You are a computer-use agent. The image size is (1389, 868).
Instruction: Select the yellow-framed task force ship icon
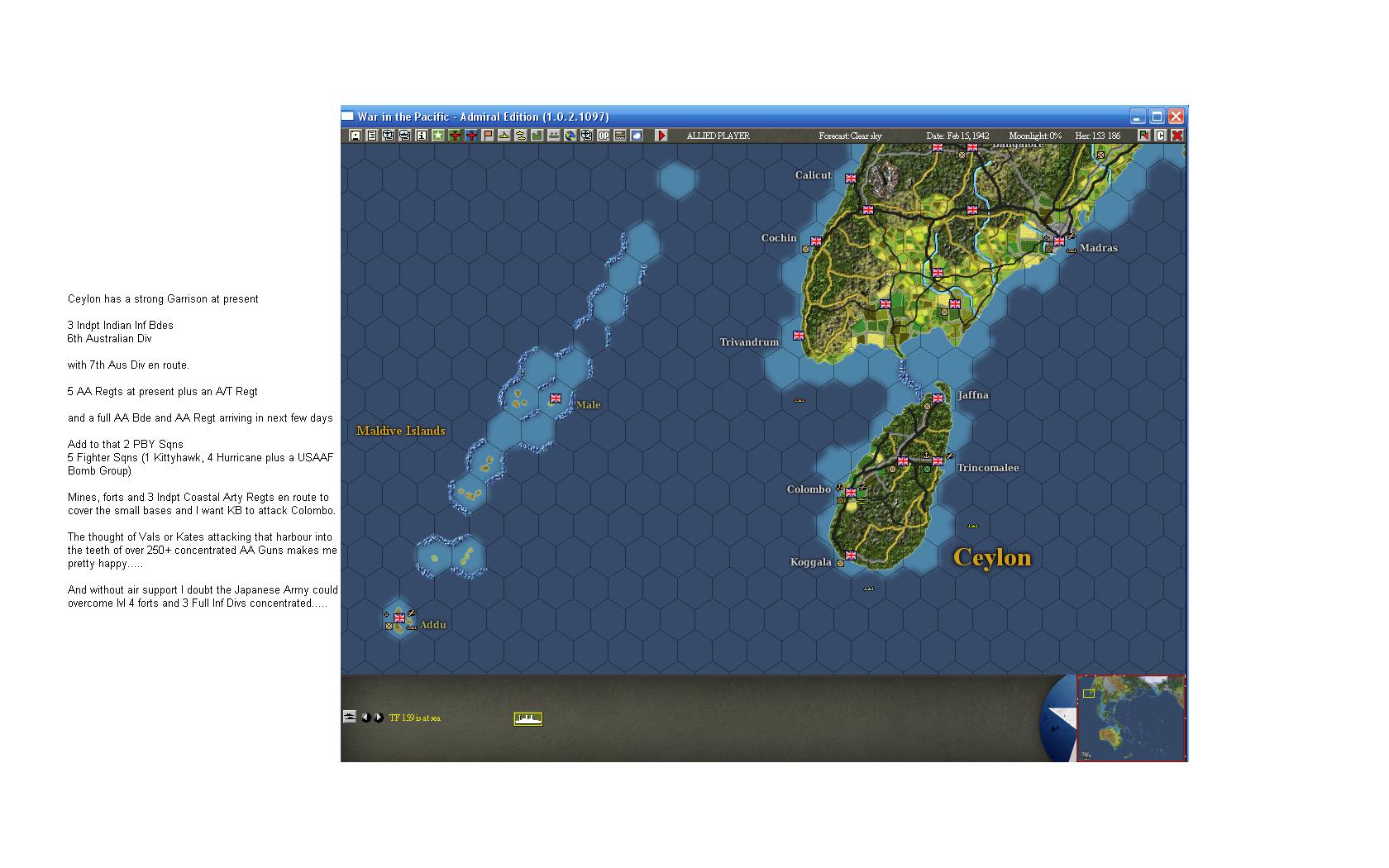coord(527,718)
